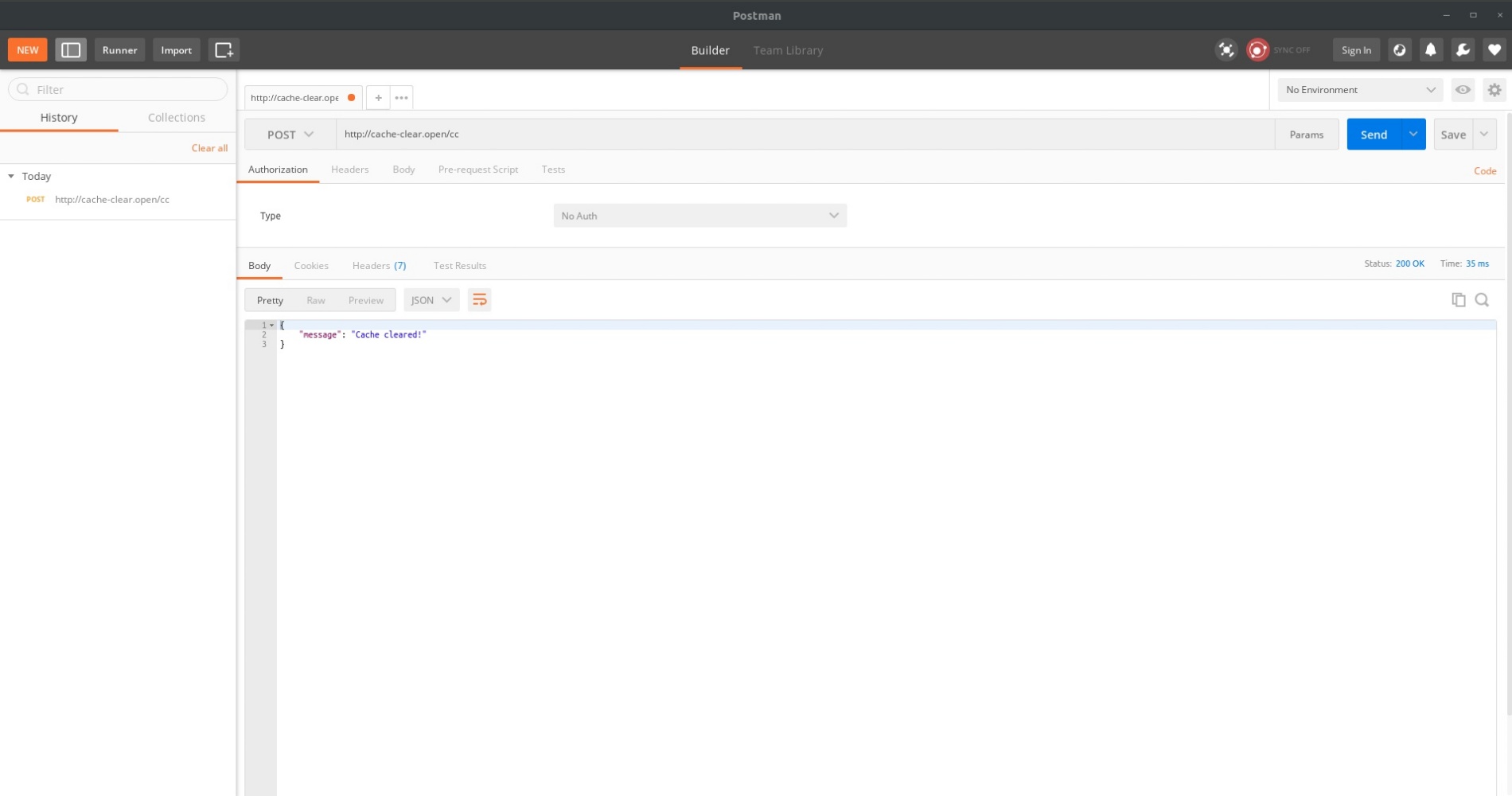Copy response with the copy icon

(x=1458, y=299)
